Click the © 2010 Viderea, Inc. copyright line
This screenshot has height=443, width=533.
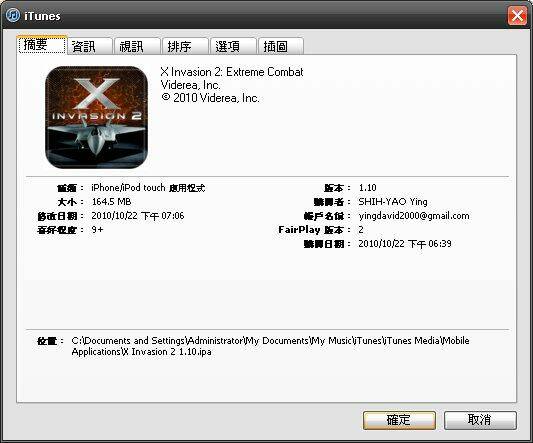pos(210,98)
